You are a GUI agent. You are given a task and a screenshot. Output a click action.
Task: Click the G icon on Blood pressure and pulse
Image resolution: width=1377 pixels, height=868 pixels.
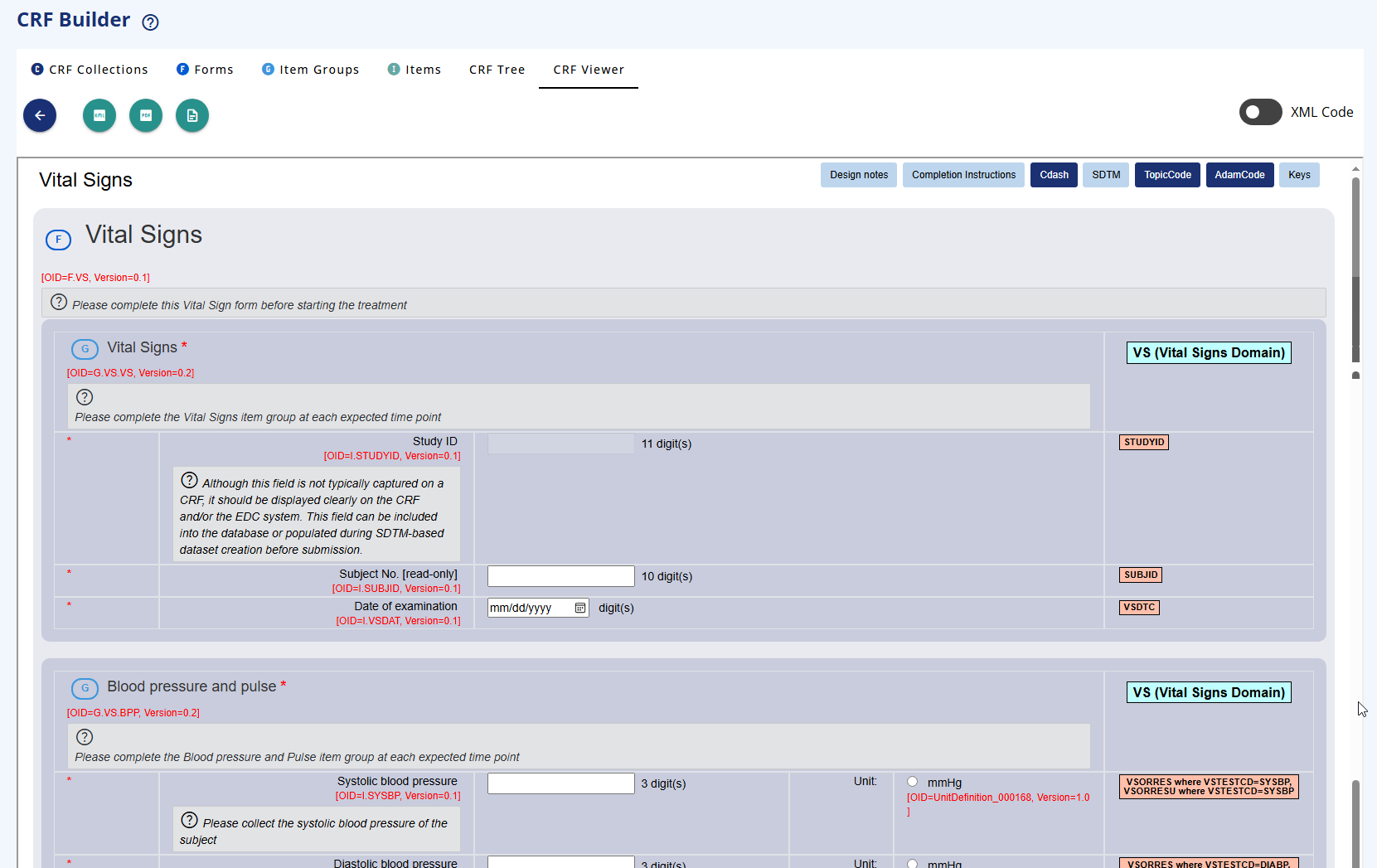click(85, 688)
